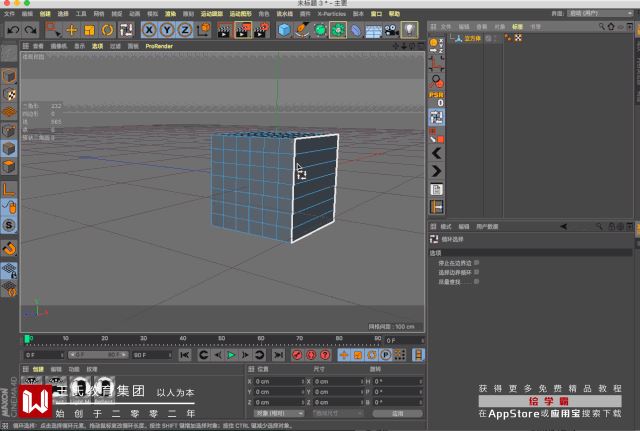Click the camera object icon
This screenshot has height=431, width=640.
click(391, 30)
